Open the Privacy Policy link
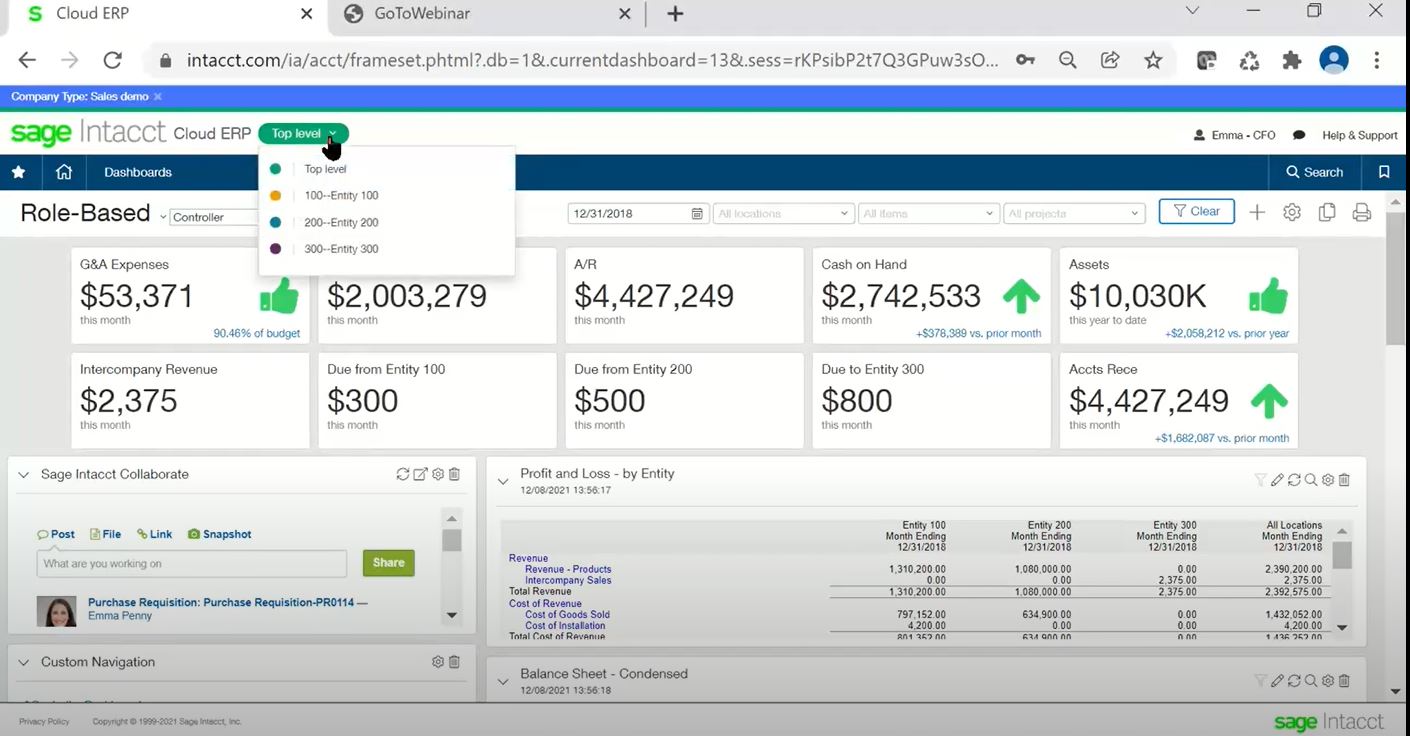The height and width of the screenshot is (736, 1410). (x=44, y=721)
